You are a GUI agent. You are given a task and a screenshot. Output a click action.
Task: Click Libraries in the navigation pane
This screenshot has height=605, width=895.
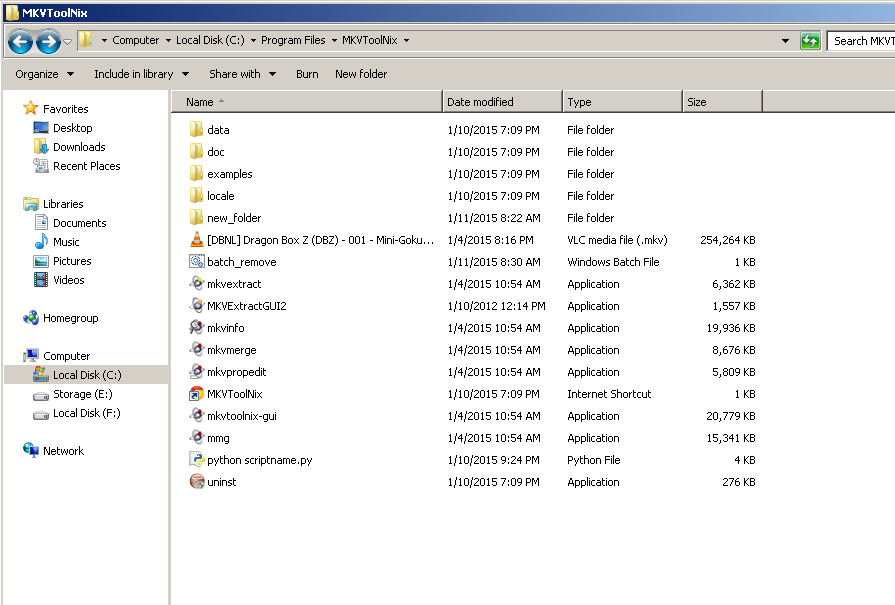[x=63, y=204]
